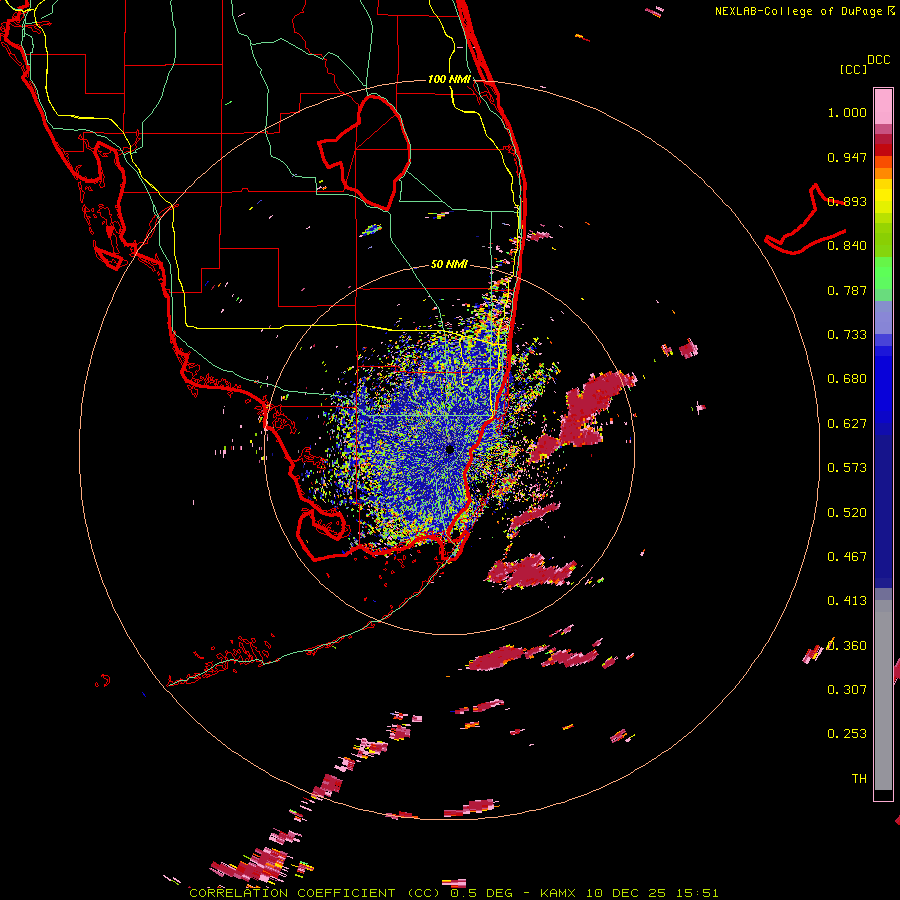This screenshot has width=900, height=900.
Task: Click the 1.000 value on the color scale
Action: coord(847,113)
